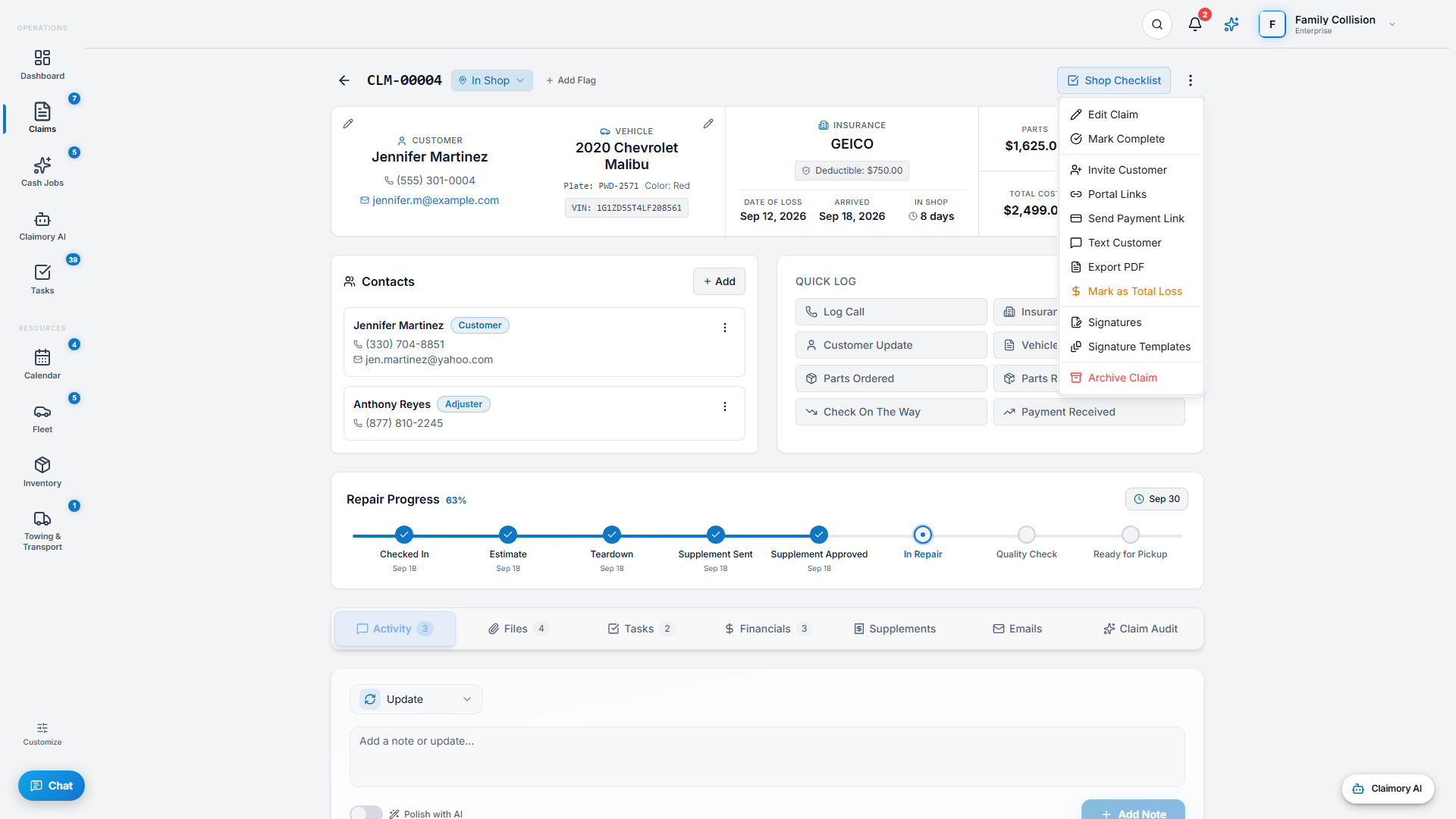Image resolution: width=1456 pixels, height=819 pixels.
Task: Click the search magnifier icon
Action: (1157, 24)
